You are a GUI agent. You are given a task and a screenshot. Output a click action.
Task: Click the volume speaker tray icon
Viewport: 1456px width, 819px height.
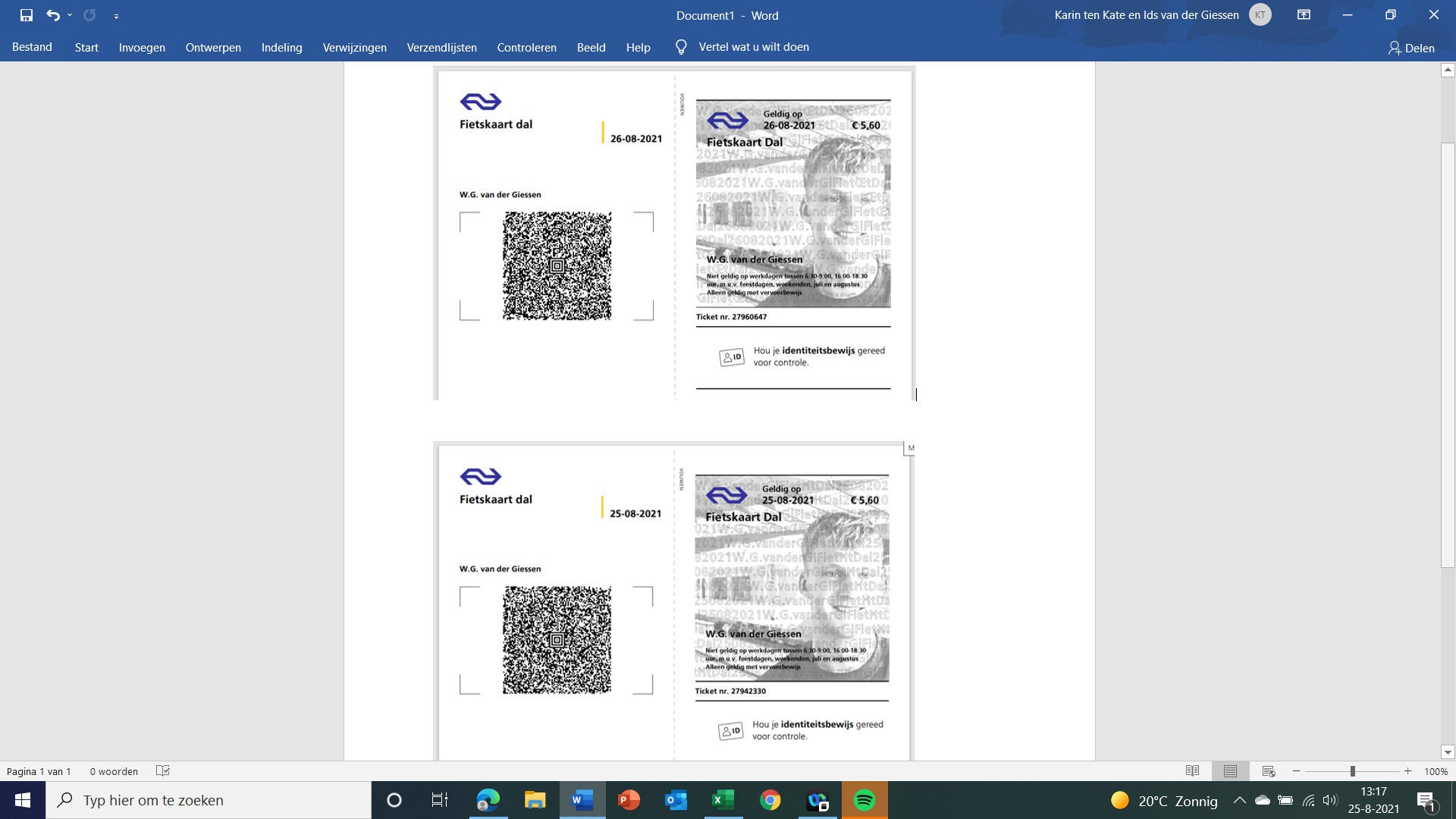click(1330, 800)
